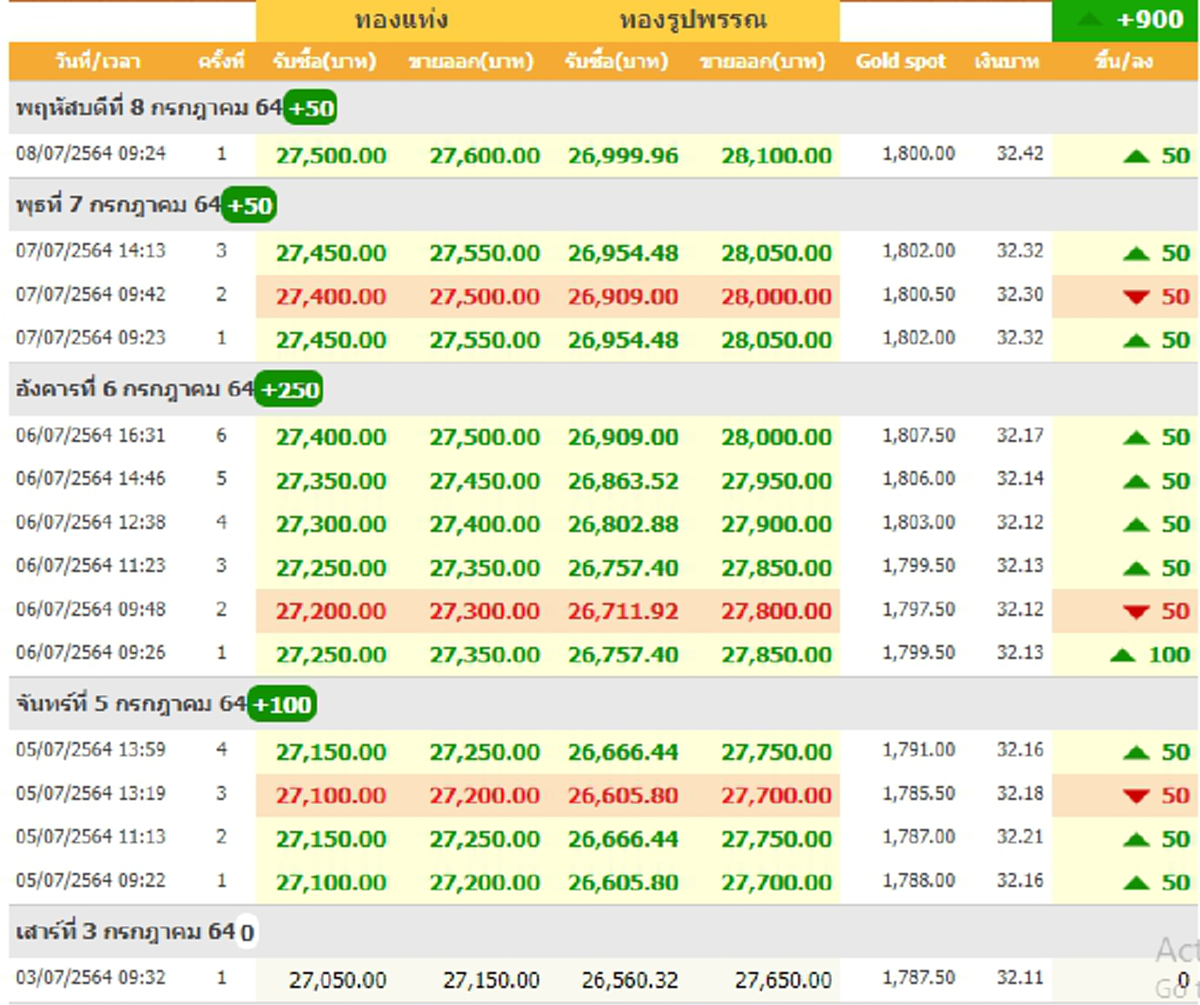The image size is (1200, 1005).
Task: Click the +100 badge beside จันทร์ที่ 5 กรกฎาคม 64
Action: pyautogui.click(x=281, y=705)
